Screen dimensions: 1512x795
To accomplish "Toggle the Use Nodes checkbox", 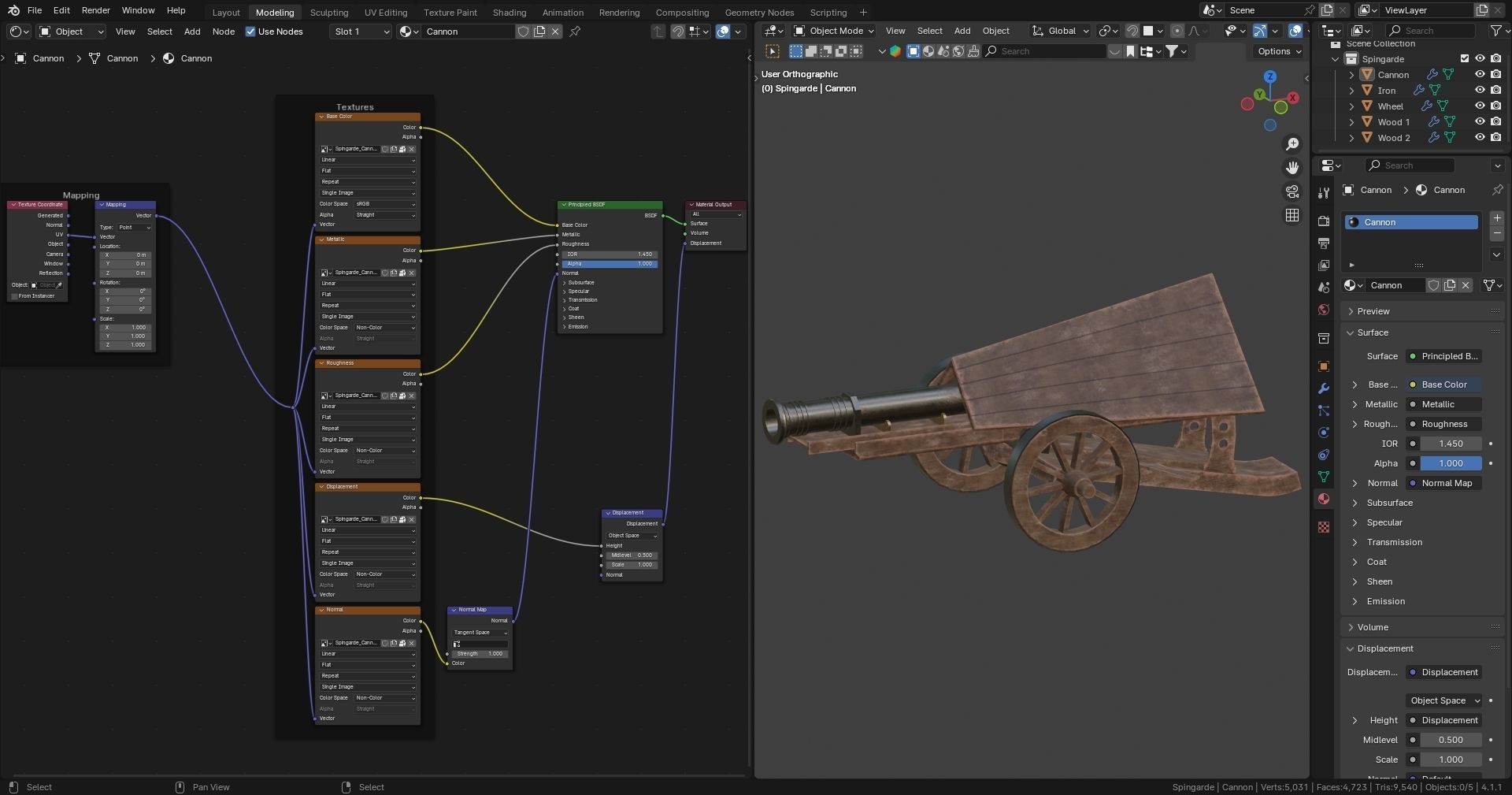I will 250,32.
